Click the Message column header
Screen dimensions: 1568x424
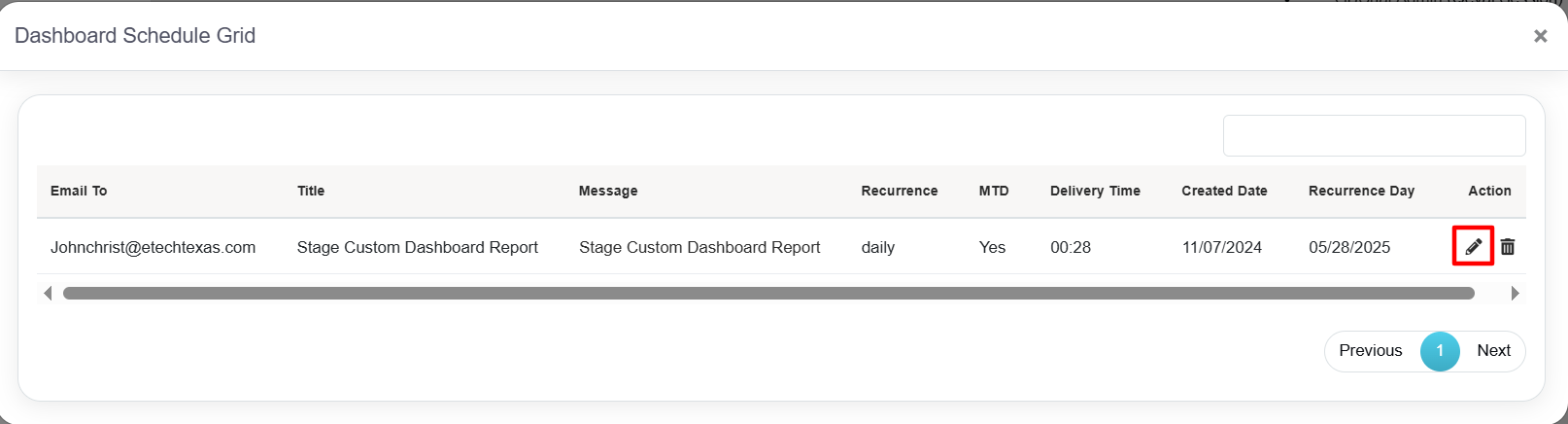[608, 191]
